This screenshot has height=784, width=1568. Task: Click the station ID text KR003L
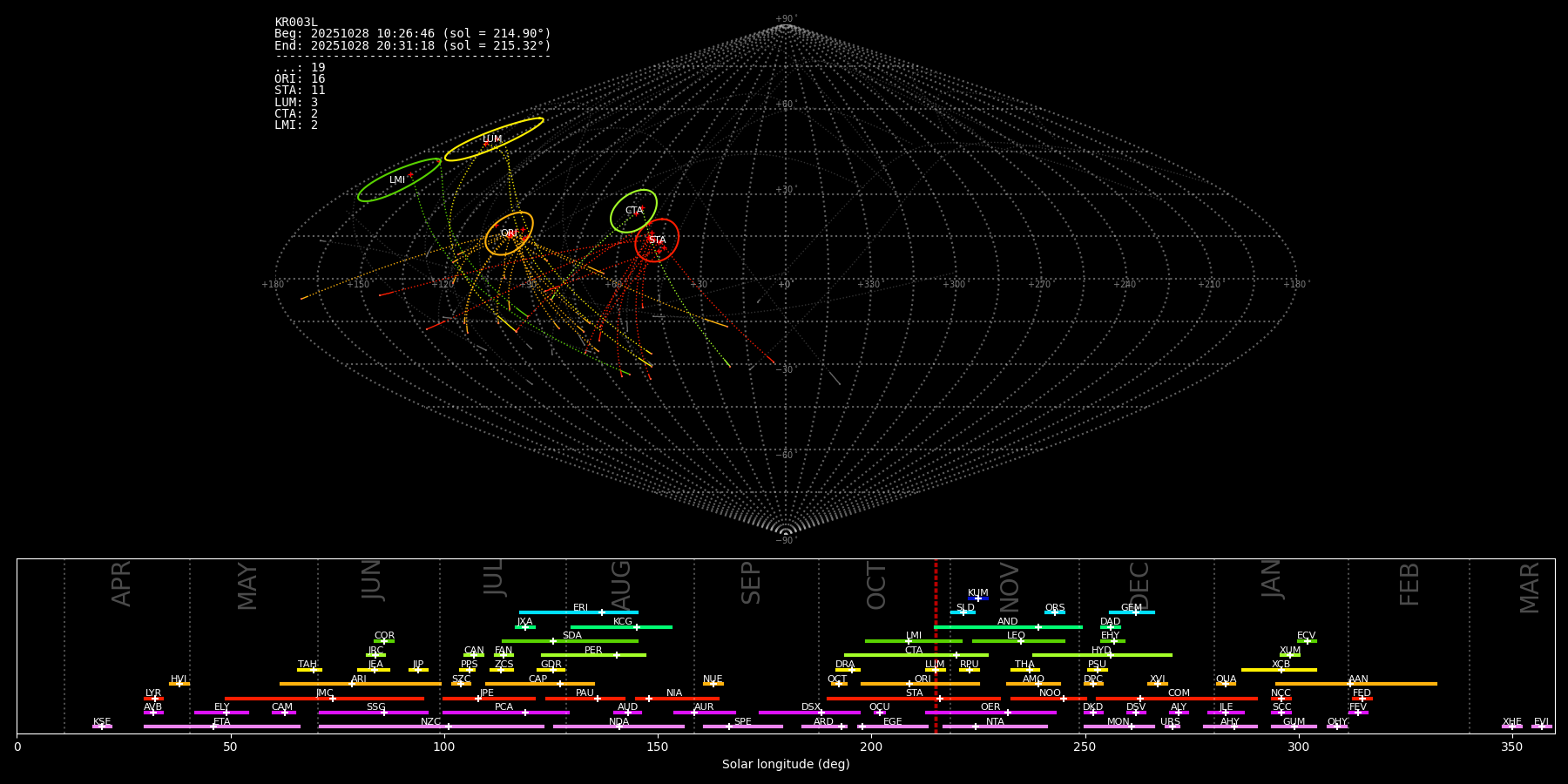pos(296,22)
